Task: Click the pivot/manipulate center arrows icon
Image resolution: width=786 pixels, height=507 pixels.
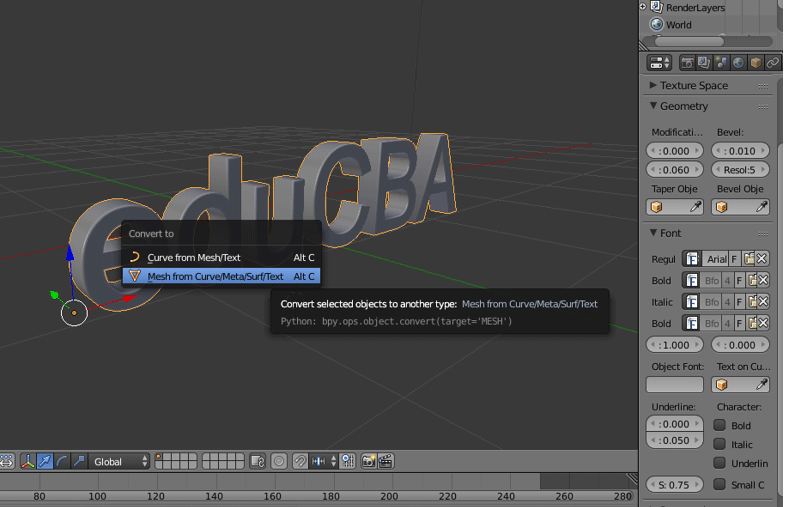Action: pos(7,461)
